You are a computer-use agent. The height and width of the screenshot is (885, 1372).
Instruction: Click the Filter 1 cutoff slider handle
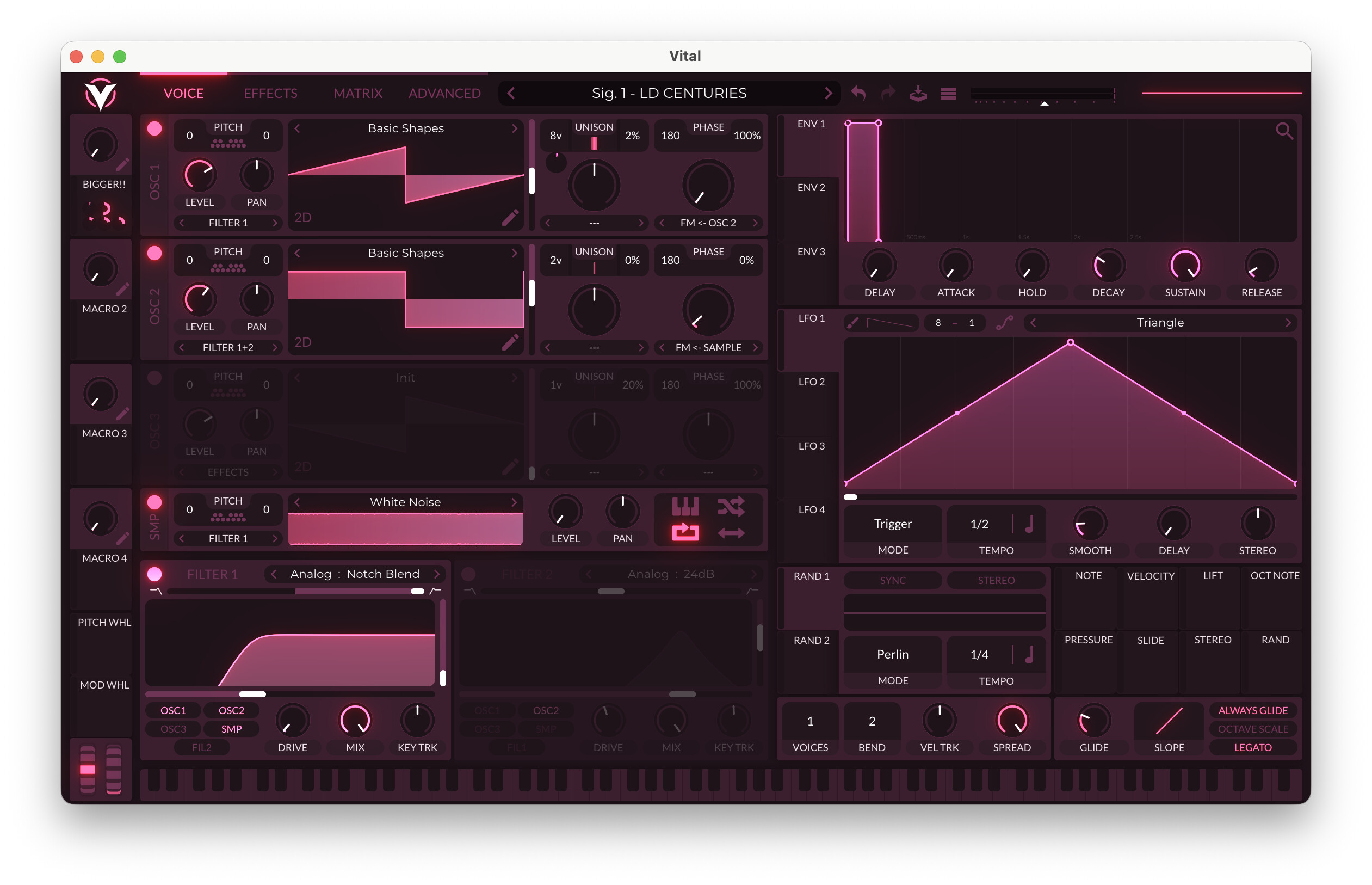pyautogui.click(x=252, y=694)
